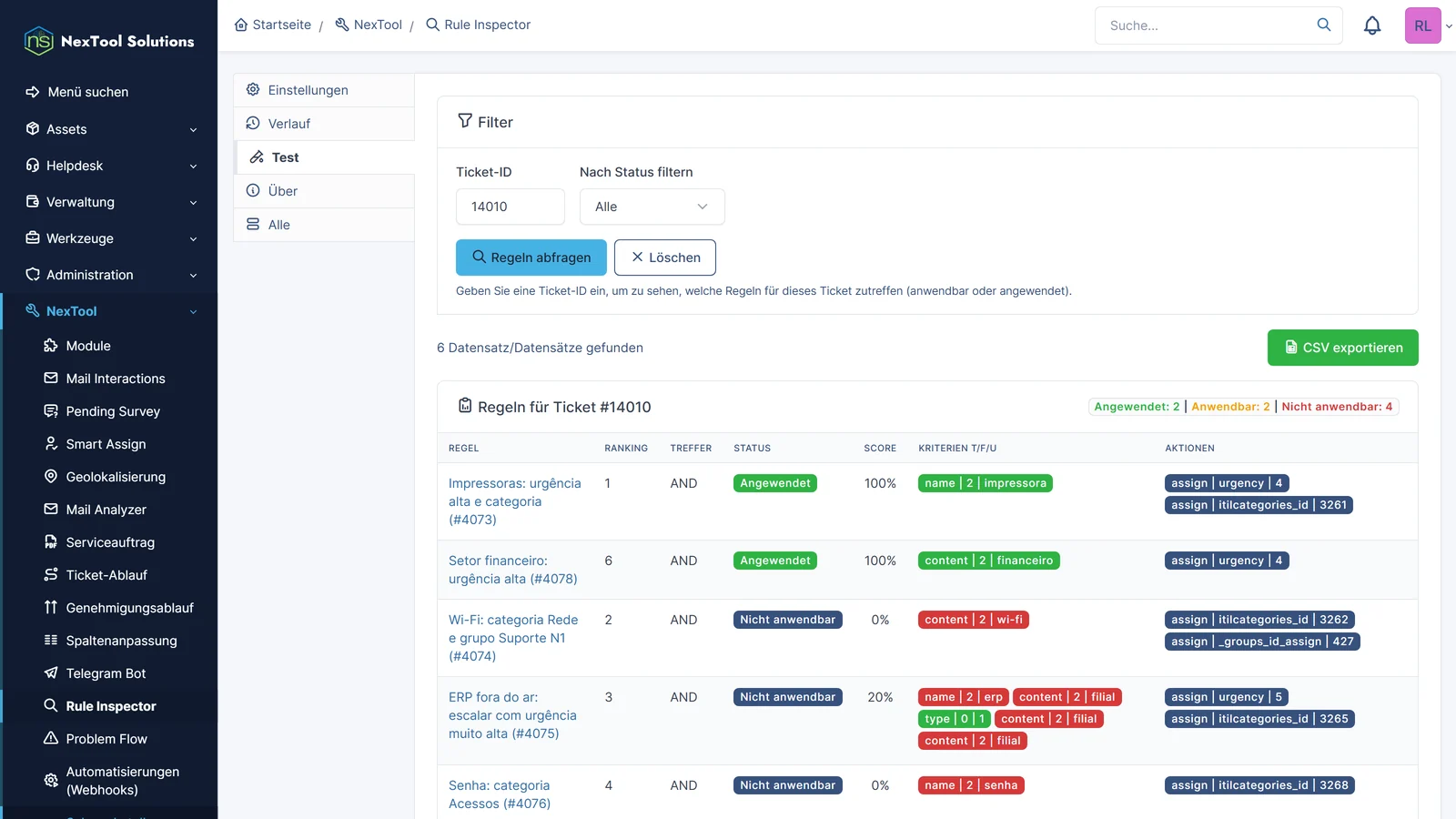Click the Suche search field

[1207, 25]
